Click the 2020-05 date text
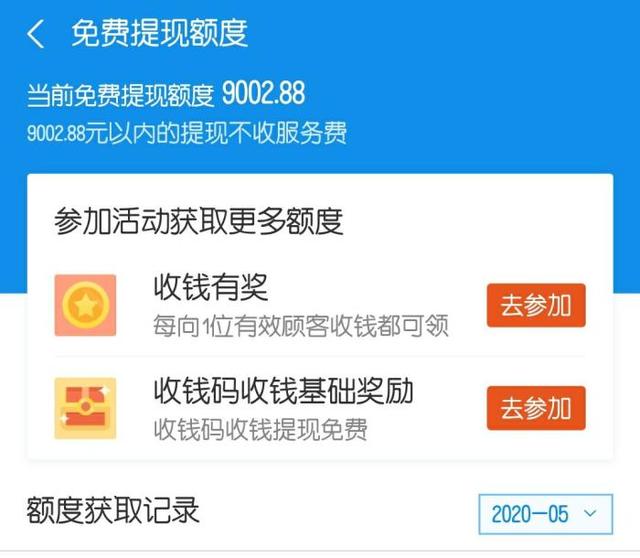This screenshot has width=640, height=558. point(530,514)
